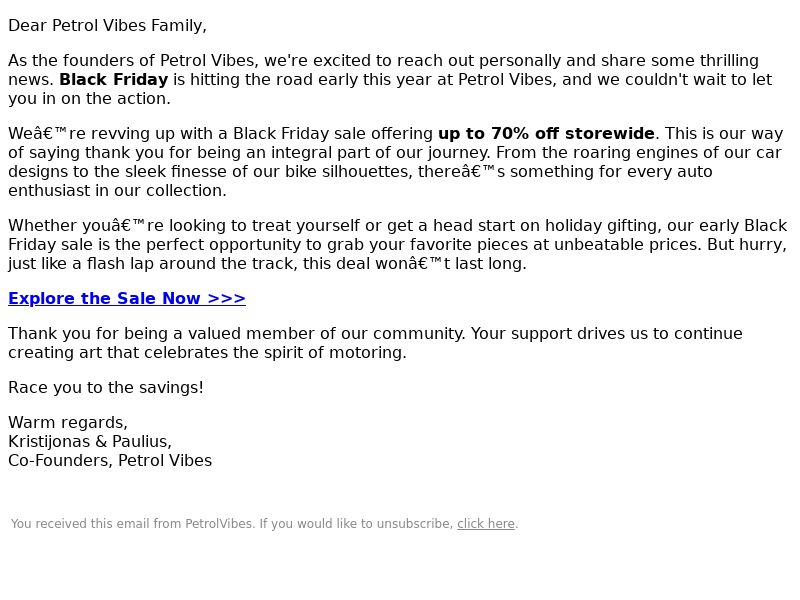Viewport: 800px width, 600px height.
Task: Click the bold 'up to 70% off storewide' text
Action: coord(546,134)
